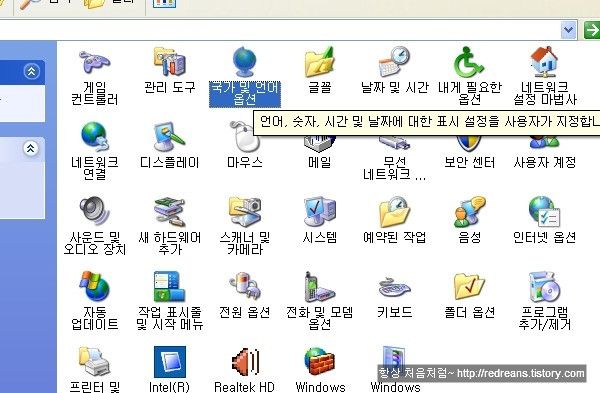Open 디스플레이 settings icon
Viewport: 600px width, 393px height.
(x=170, y=136)
